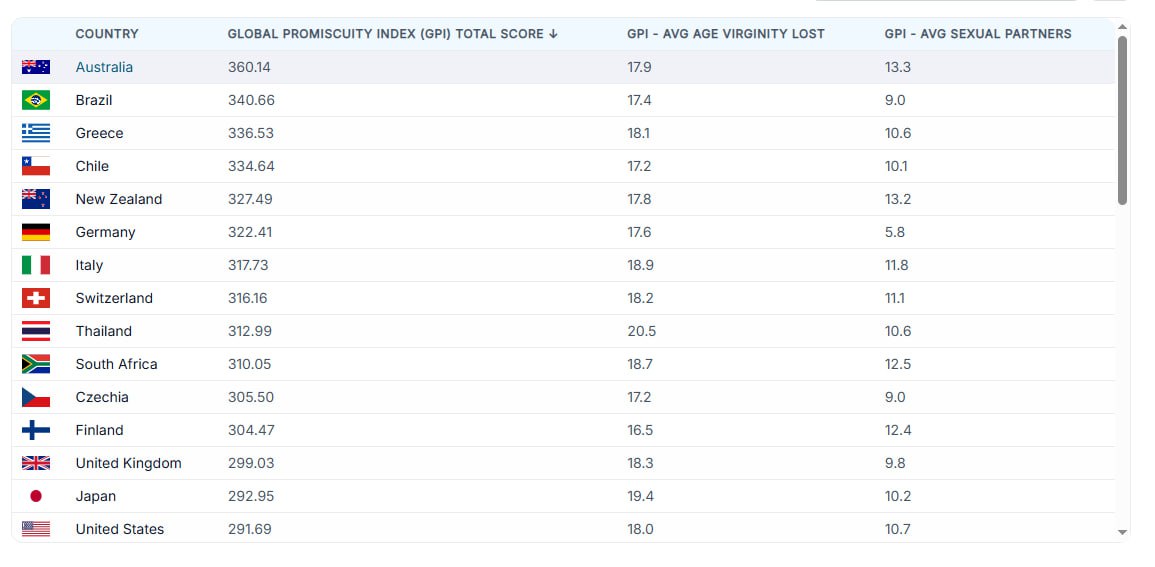
Task: Select the New Zealand row name
Action: click(118, 199)
